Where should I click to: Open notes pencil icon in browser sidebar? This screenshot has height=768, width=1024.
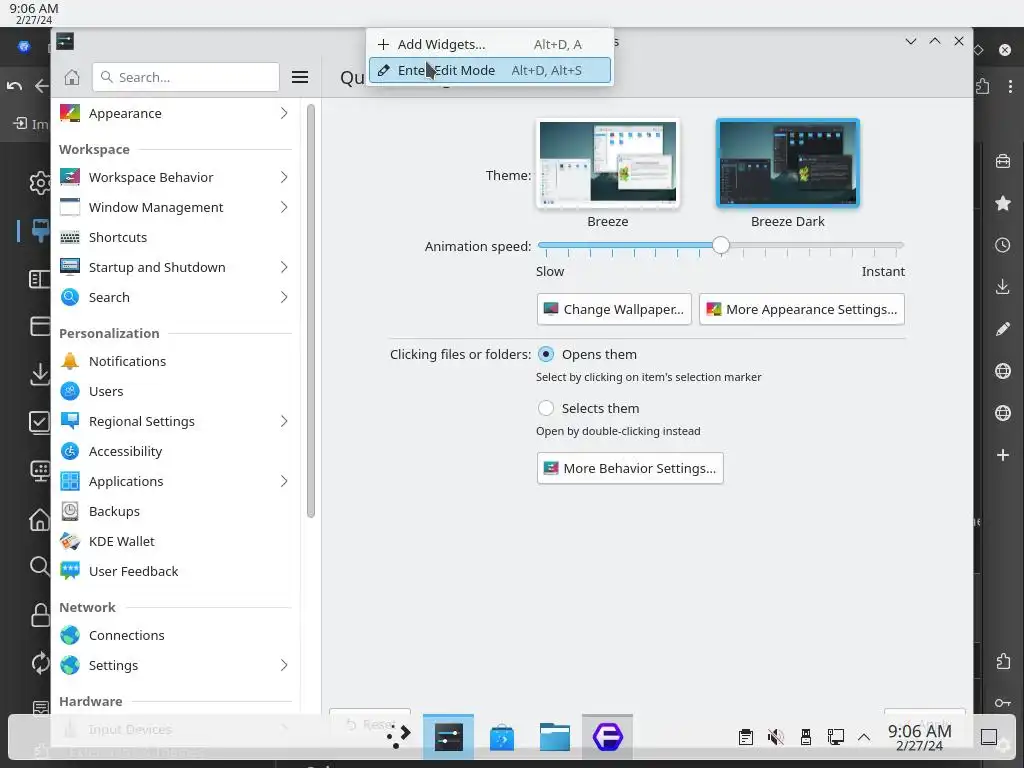pos(1003,329)
